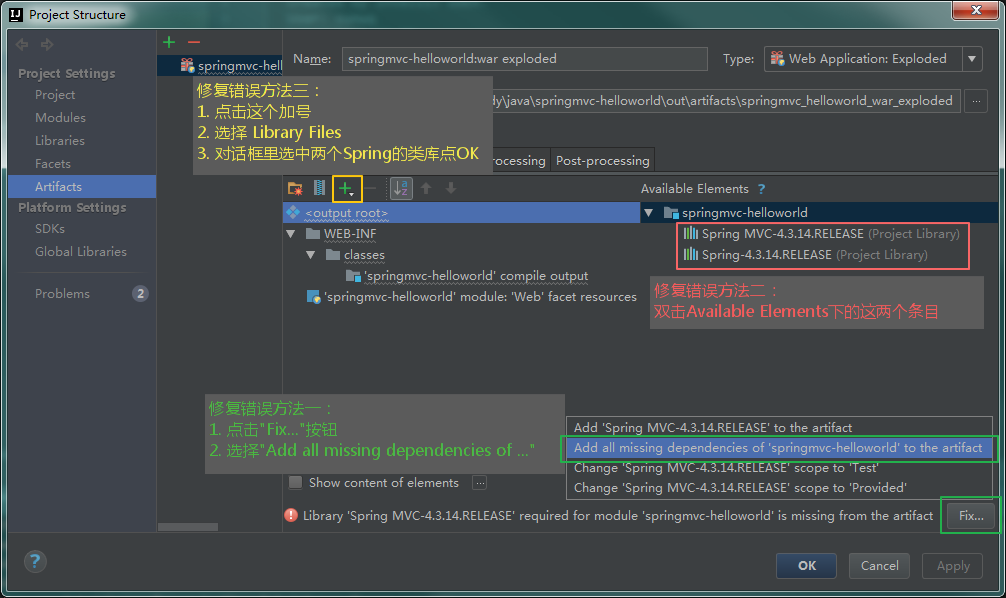This screenshot has width=1006, height=598.
Task: Remove the selected artifact using the minus icon
Action: pos(193,42)
